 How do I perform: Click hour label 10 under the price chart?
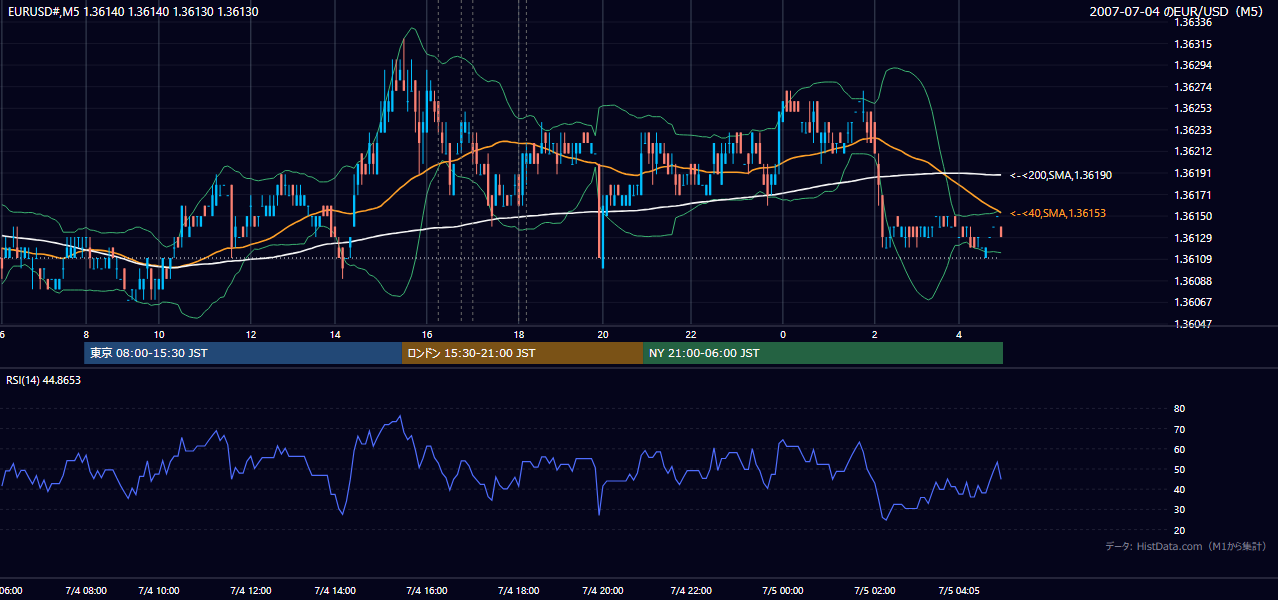[x=159, y=334]
